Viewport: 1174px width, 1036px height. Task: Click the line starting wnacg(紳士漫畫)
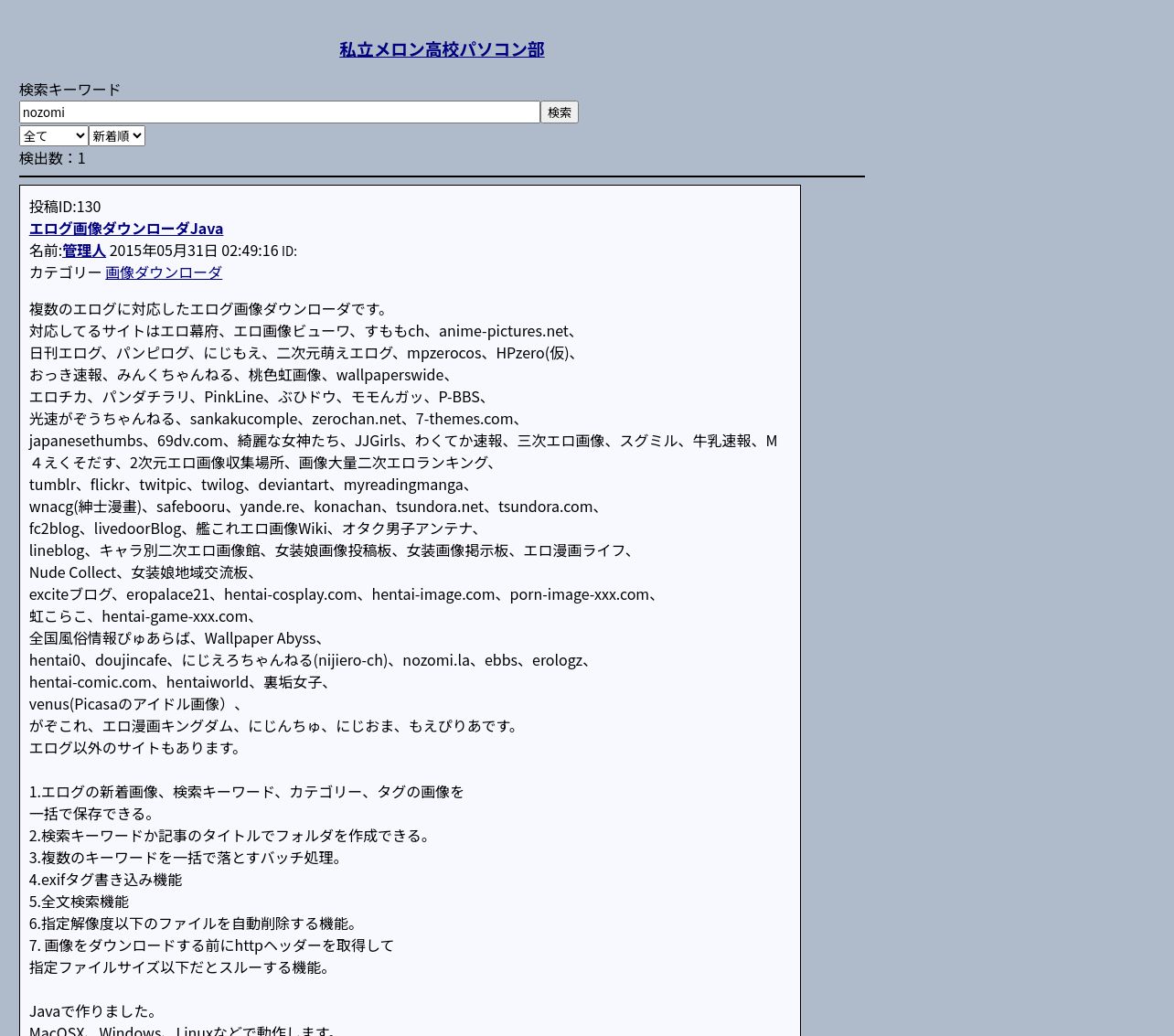[x=318, y=507]
